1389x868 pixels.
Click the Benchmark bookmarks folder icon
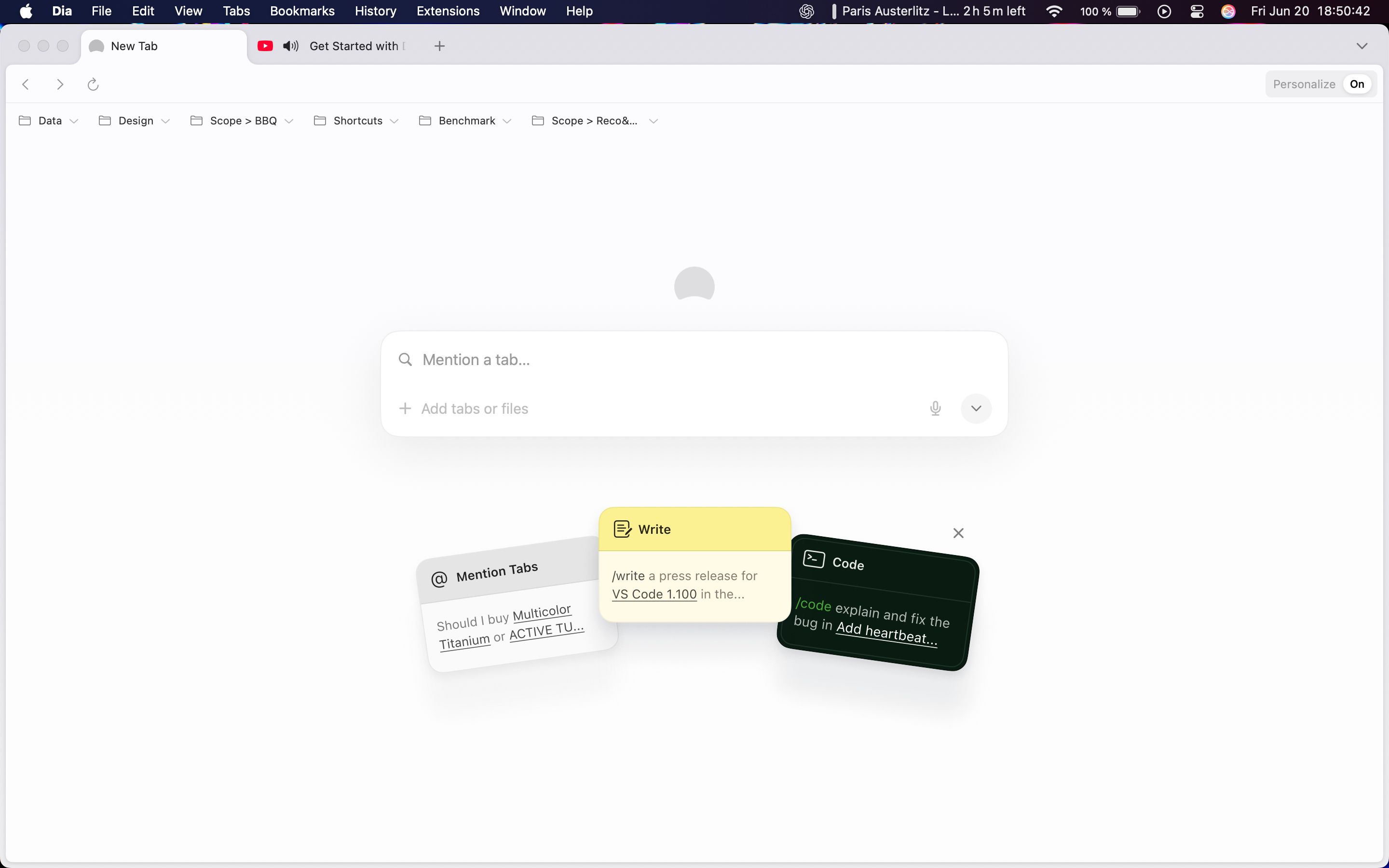point(425,121)
